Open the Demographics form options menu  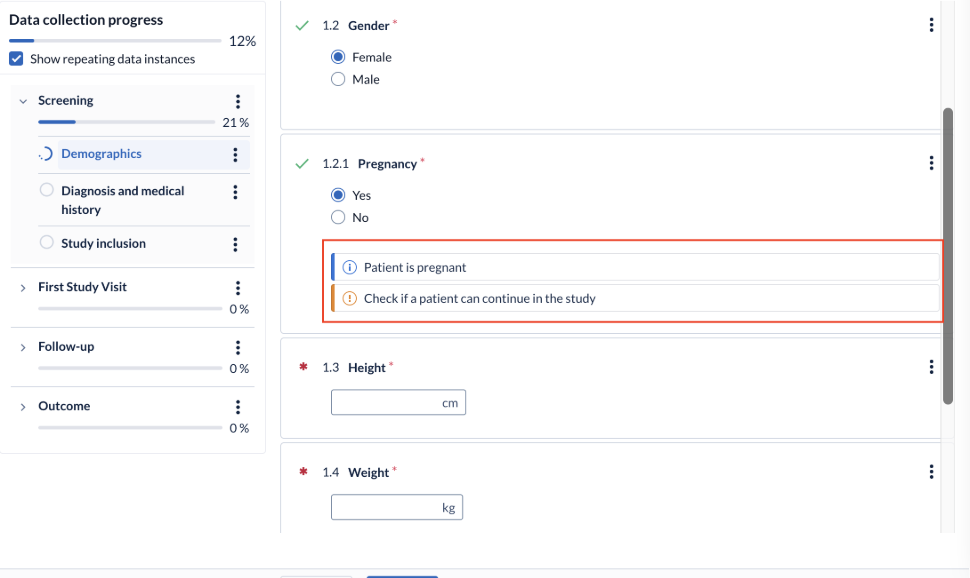point(235,155)
